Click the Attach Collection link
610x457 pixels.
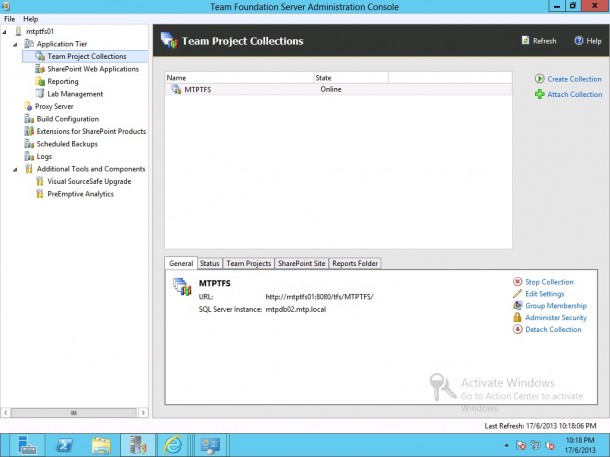pos(575,95)
